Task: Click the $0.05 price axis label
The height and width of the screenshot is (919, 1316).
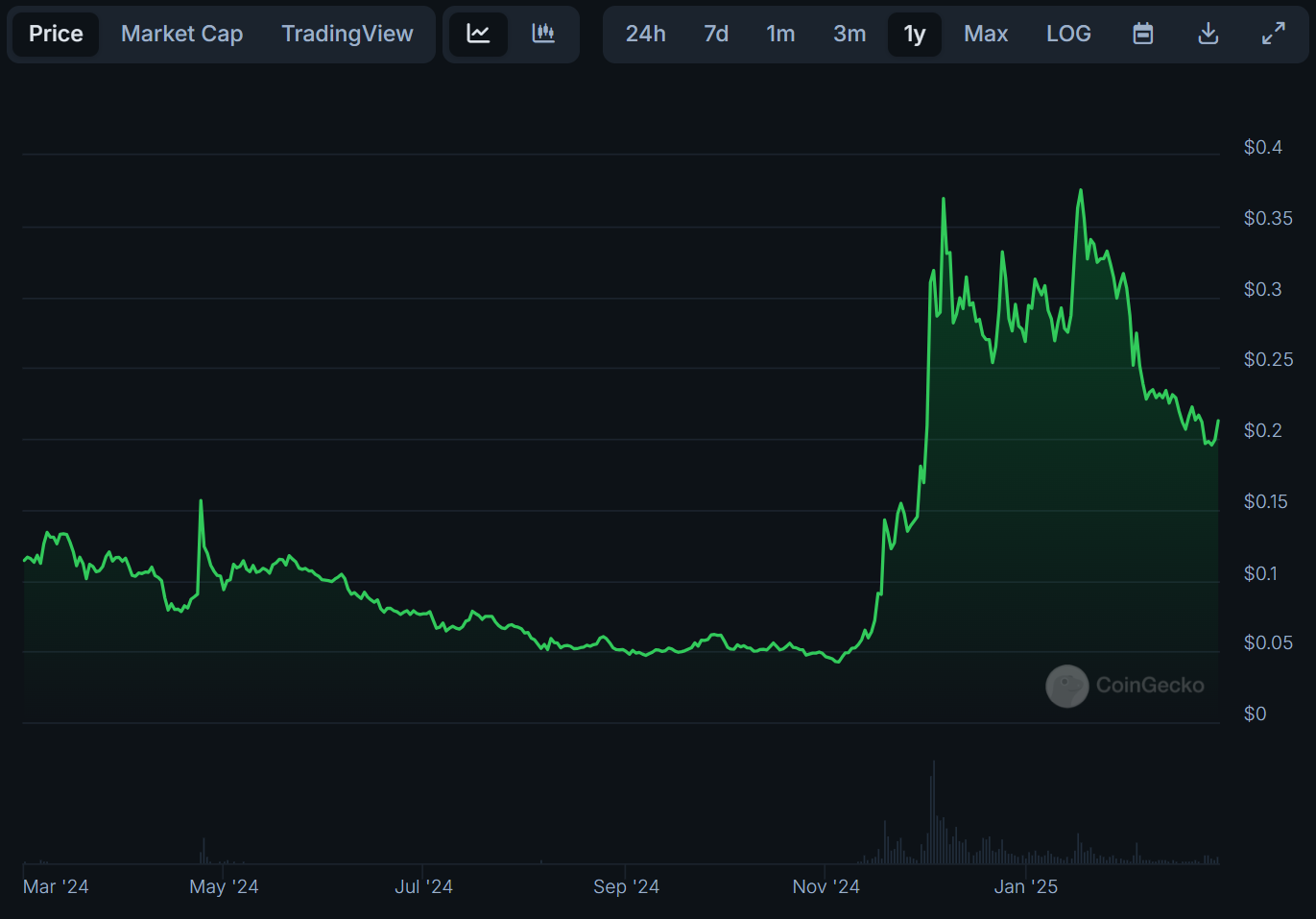Action: pos(1268,642)
